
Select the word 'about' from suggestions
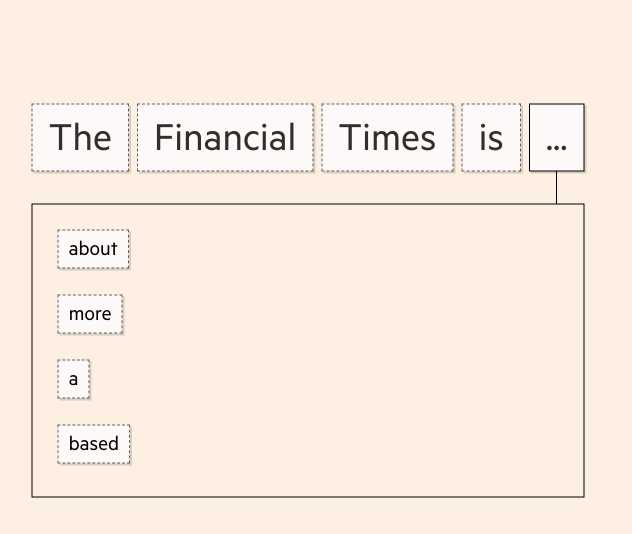[94, 249]
